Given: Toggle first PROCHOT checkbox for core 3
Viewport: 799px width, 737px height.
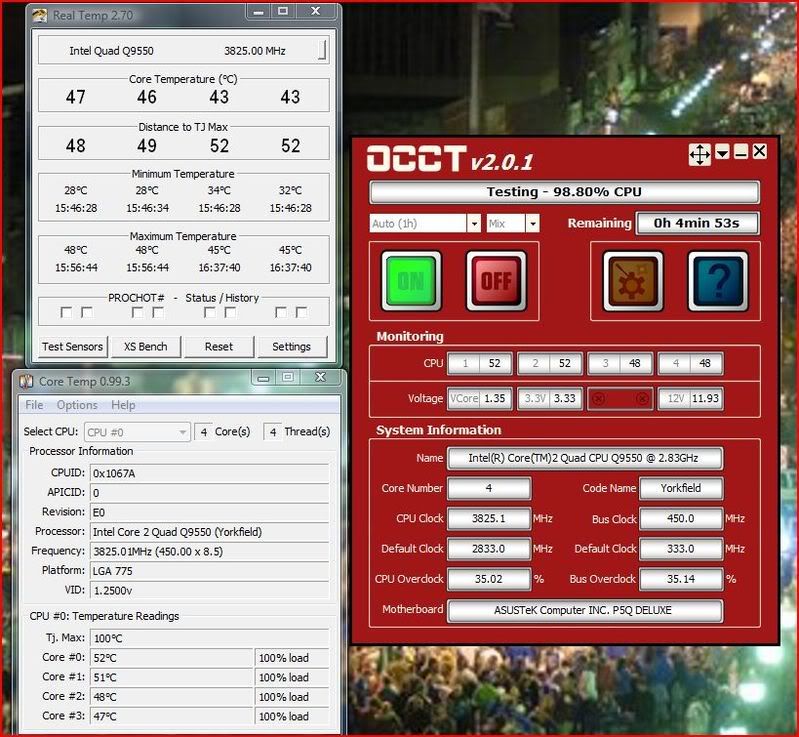Looking at the screenshot, I should (209, 312).
